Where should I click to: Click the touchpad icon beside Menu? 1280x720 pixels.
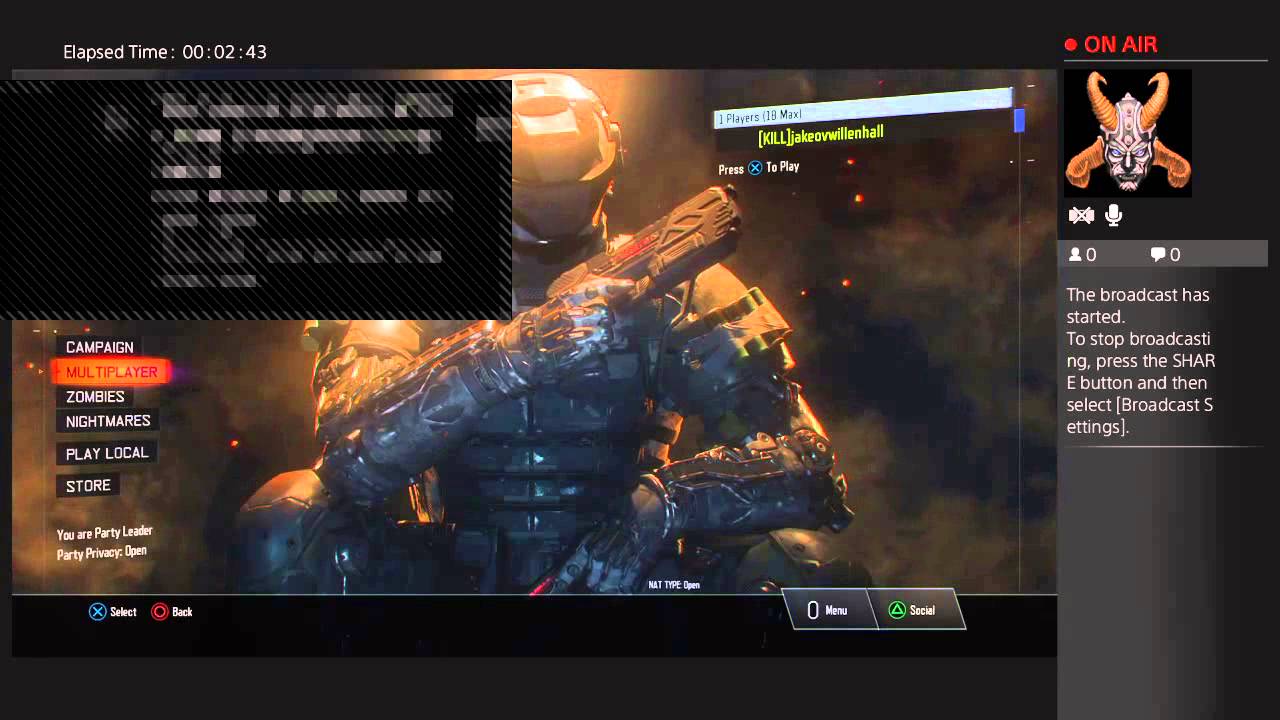tap(813, 610)
